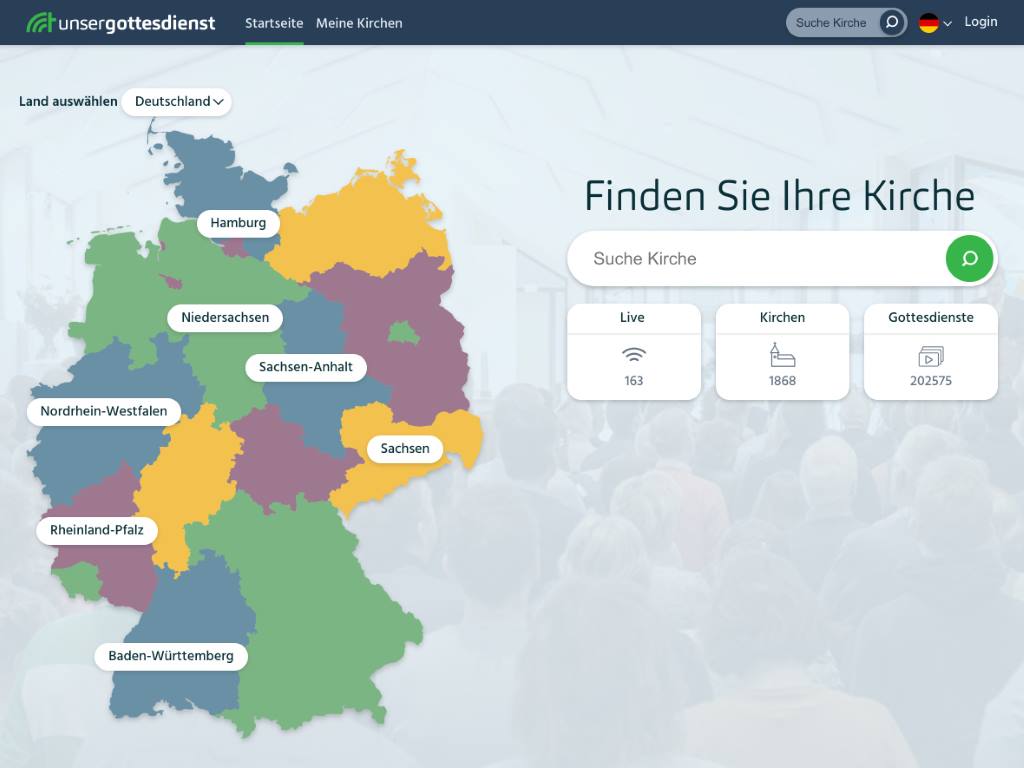1024x768 pixels.
Task: Choose the Baden-Württemberg map label
Action: (x=171, y=656)
